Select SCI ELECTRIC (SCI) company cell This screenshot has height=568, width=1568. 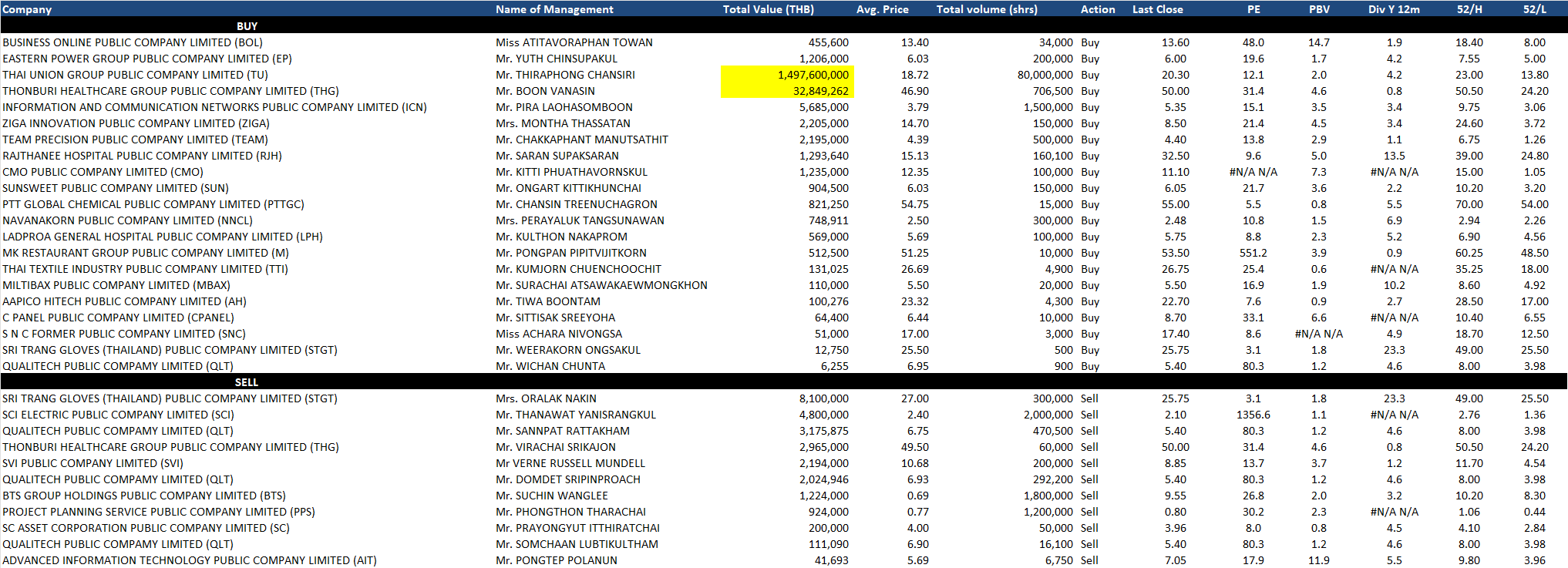point(118,415)
